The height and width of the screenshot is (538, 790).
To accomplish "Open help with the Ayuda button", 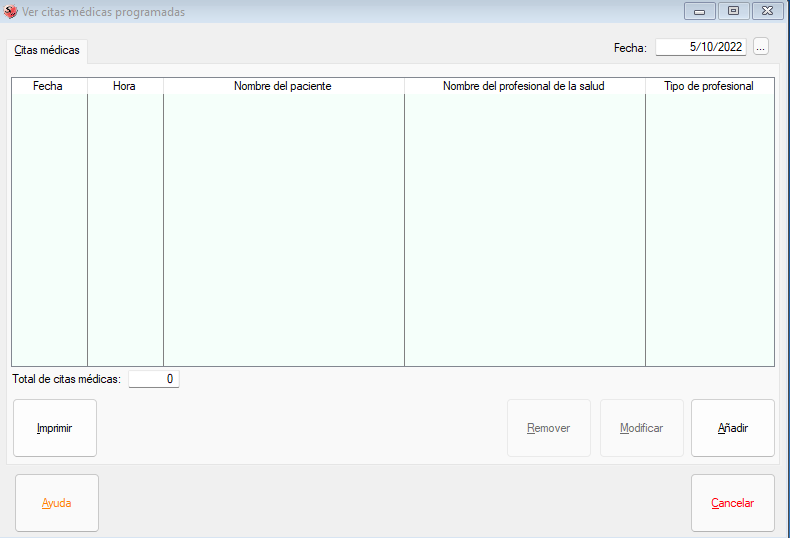I will [x=56, y=503].
